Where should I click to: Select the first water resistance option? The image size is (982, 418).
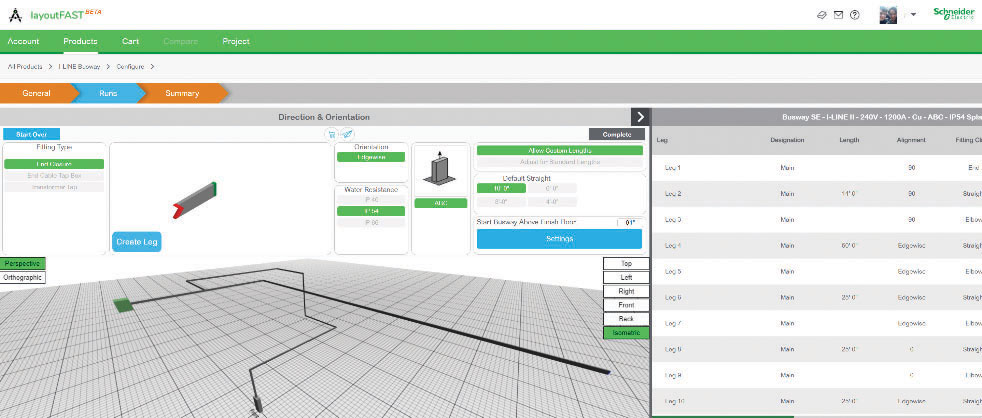[371, 199]
